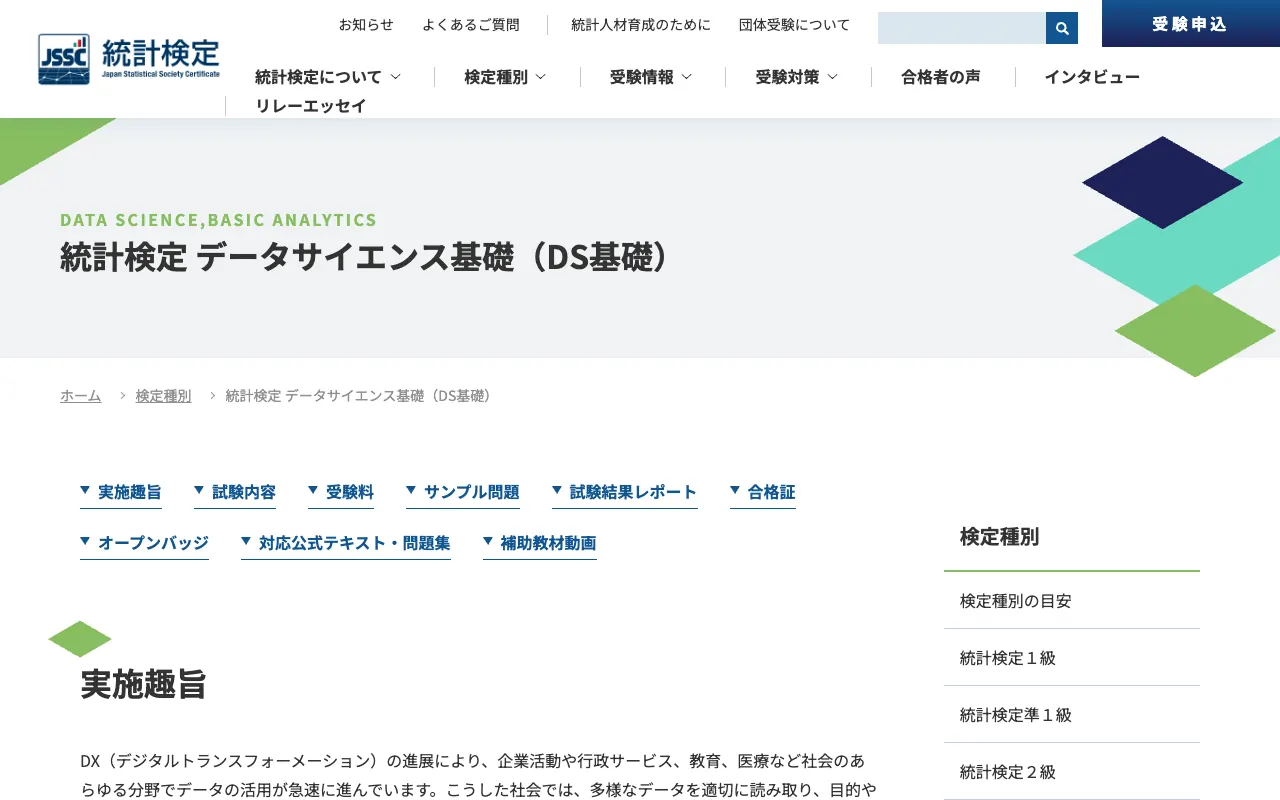Click the 検定種別 sidebar heading
The image size is (1280, 800).
(x=1000, y=537)
